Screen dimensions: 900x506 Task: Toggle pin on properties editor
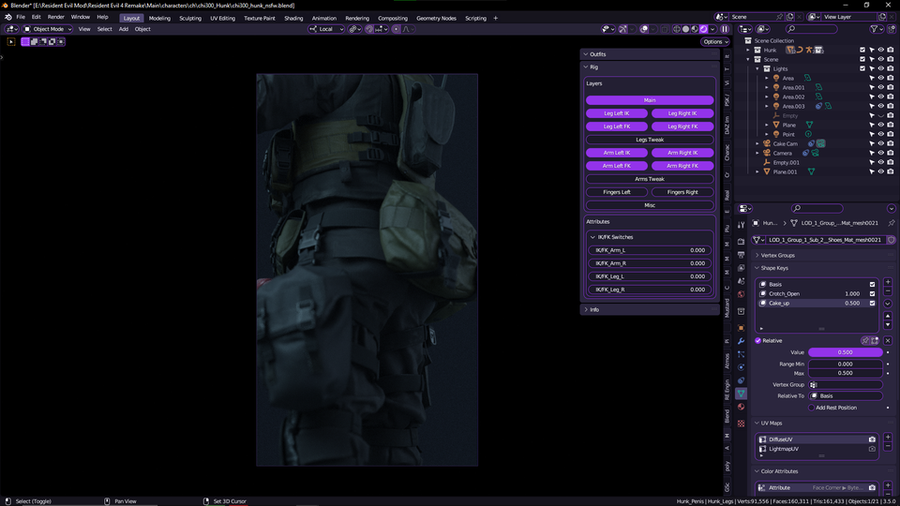tap(891, 223)
